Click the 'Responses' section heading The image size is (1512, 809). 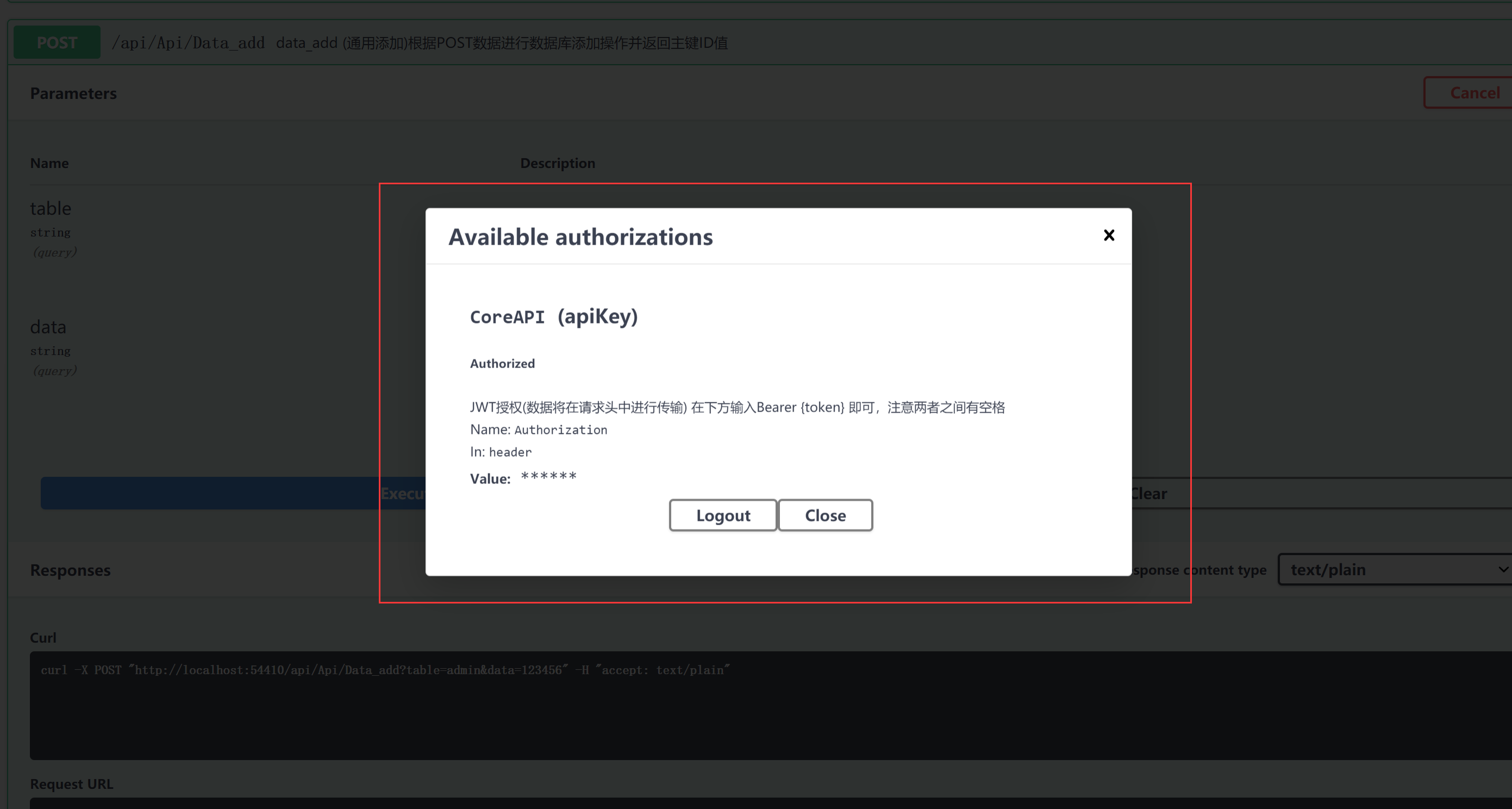(71, 570)
